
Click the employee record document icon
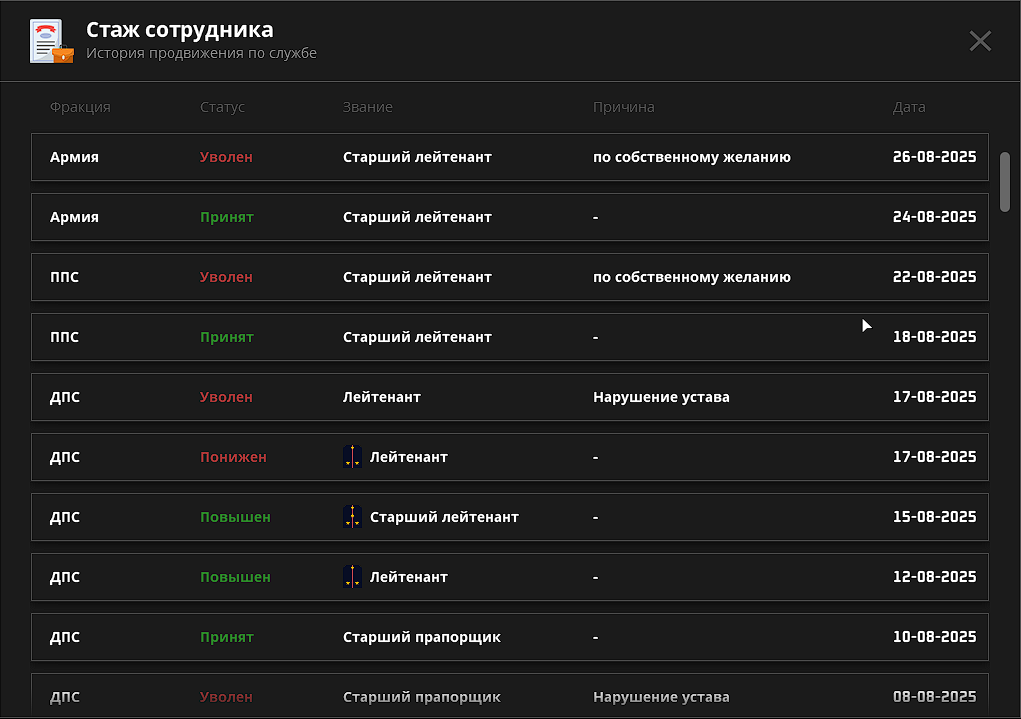pyautogui.click(x=51, y=41)
